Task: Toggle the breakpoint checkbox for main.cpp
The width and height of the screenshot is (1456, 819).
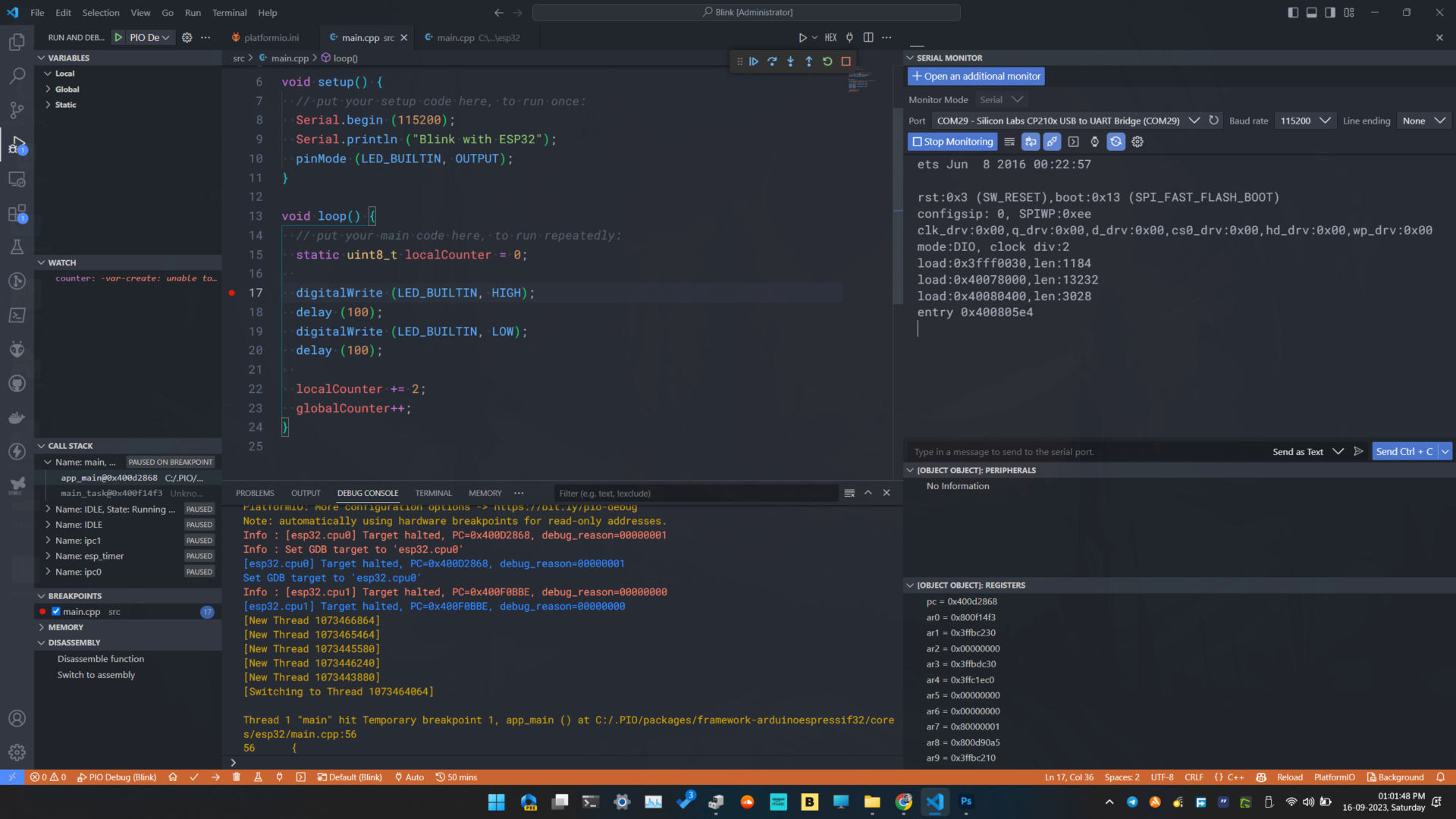Action: 55,611
